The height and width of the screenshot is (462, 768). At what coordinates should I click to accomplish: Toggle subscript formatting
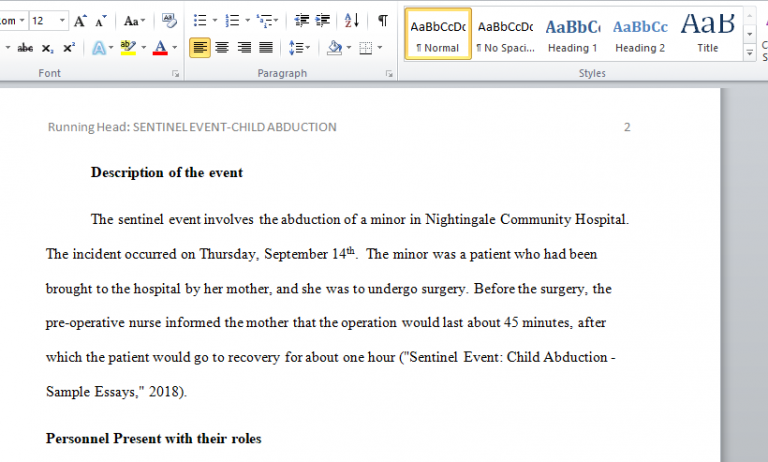point(48,47)
